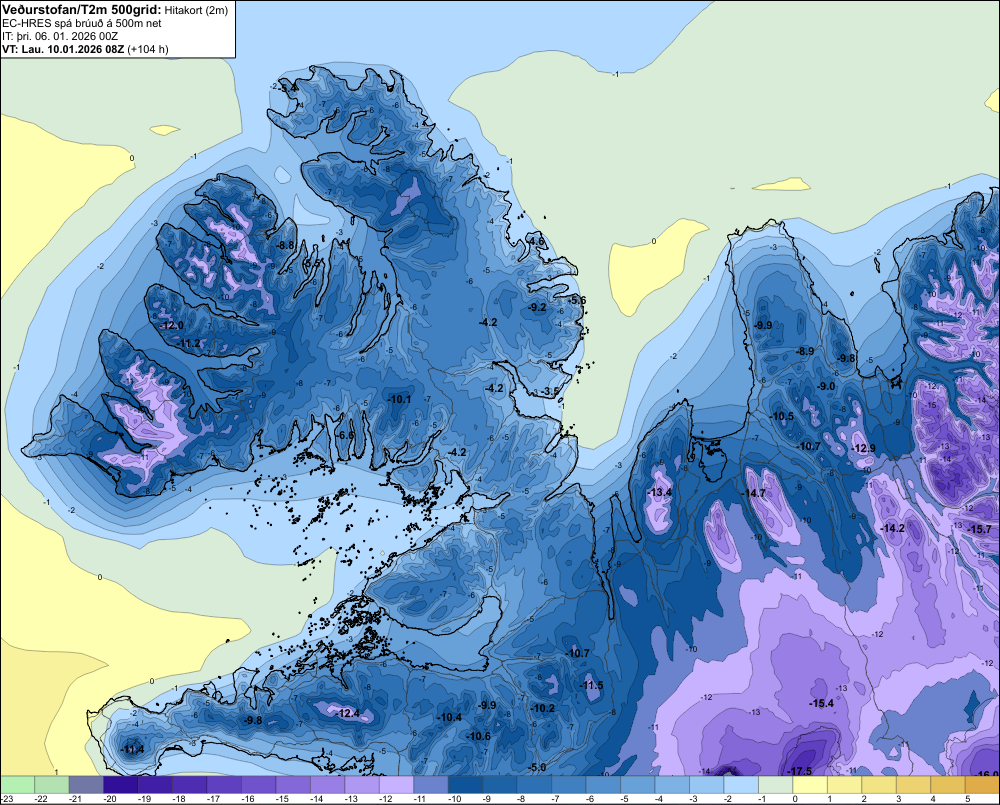Click the -11.2 temperature label
Image resolution: width=1000 pixels, height=805 pixels.
coord(188,344)
